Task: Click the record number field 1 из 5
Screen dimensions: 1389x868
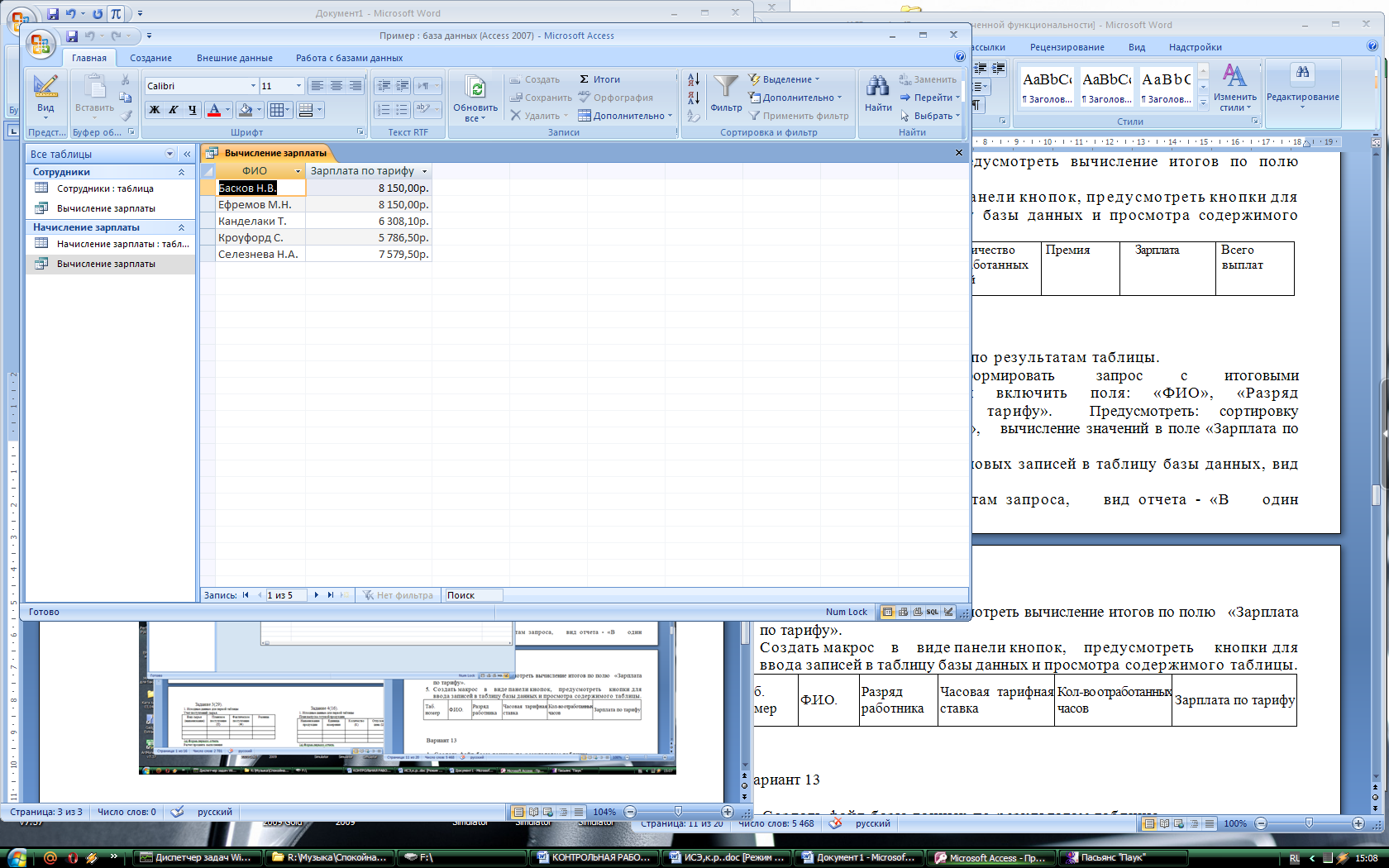Action: pyautogui.click(x=286, y=595)
